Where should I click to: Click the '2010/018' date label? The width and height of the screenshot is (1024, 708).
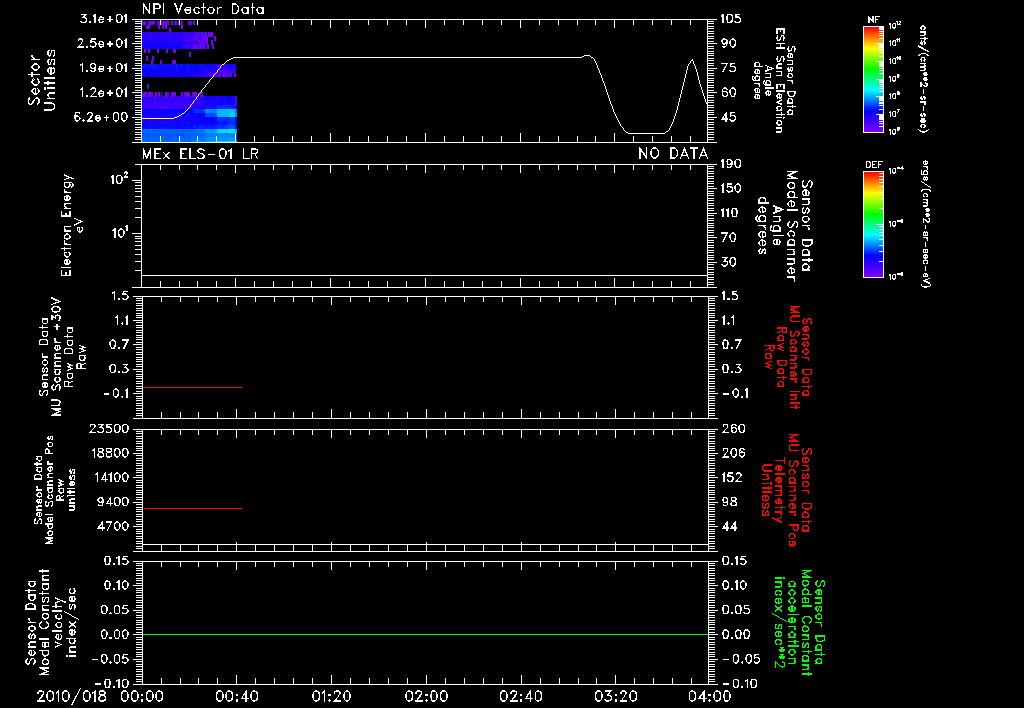[71, 696]
